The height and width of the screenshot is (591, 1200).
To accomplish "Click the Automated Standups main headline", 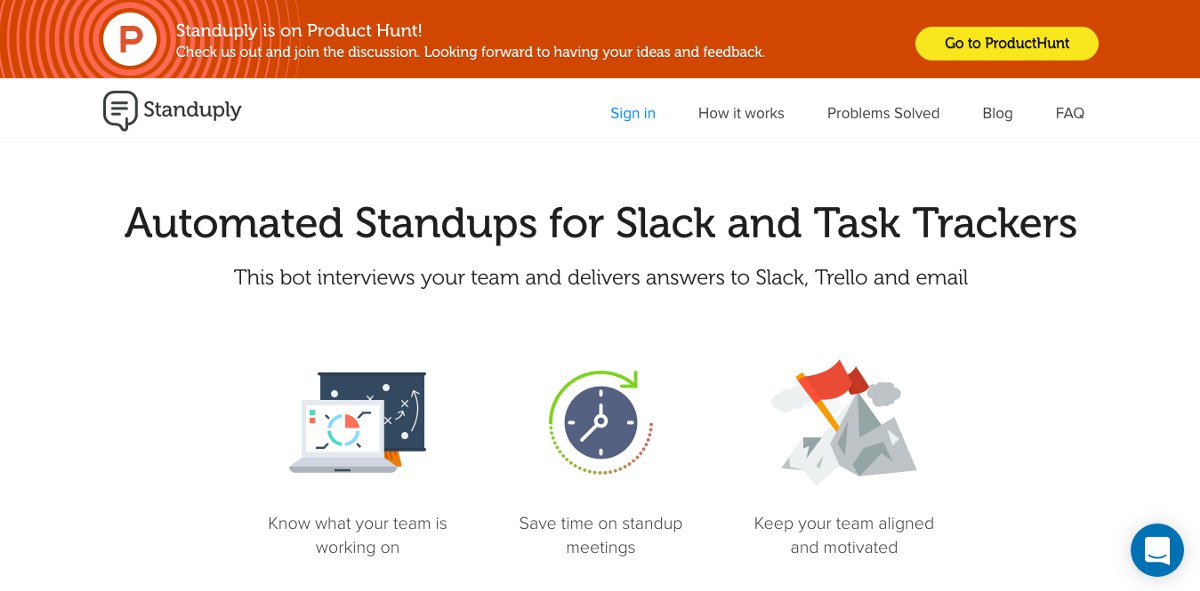I will click(600, 222).
